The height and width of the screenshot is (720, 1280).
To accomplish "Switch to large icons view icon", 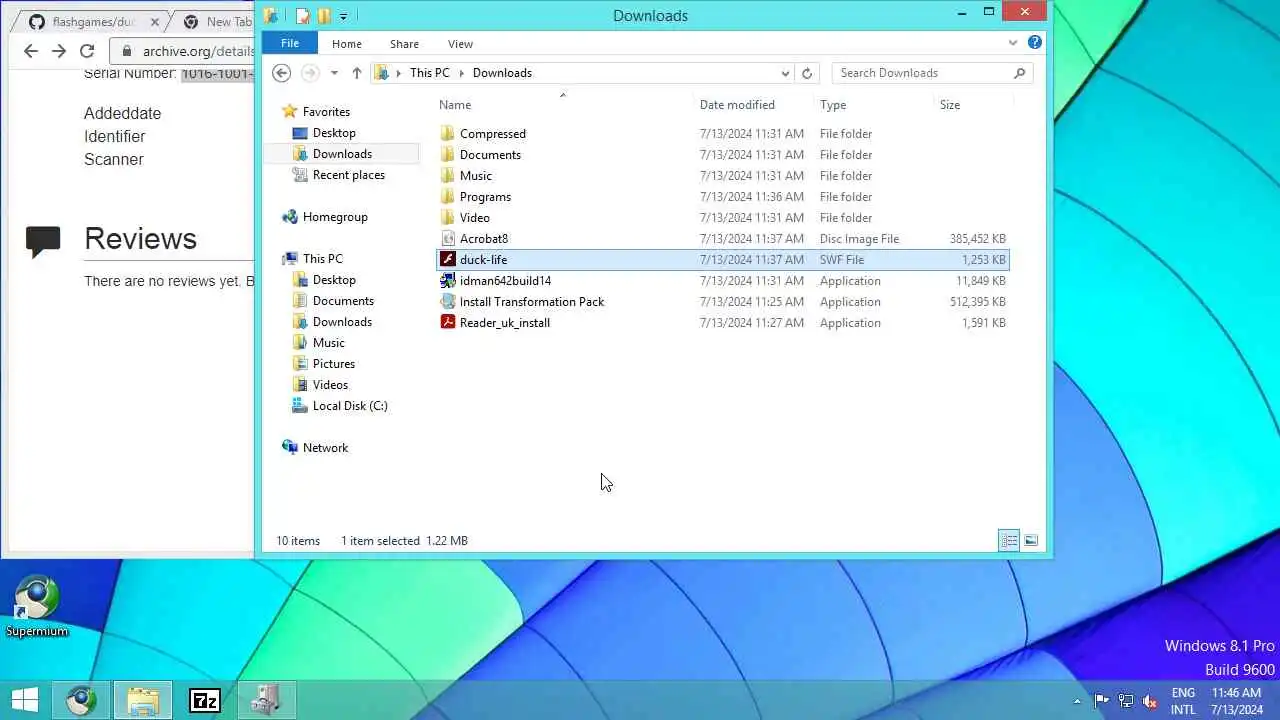I will pos(1031,540).
